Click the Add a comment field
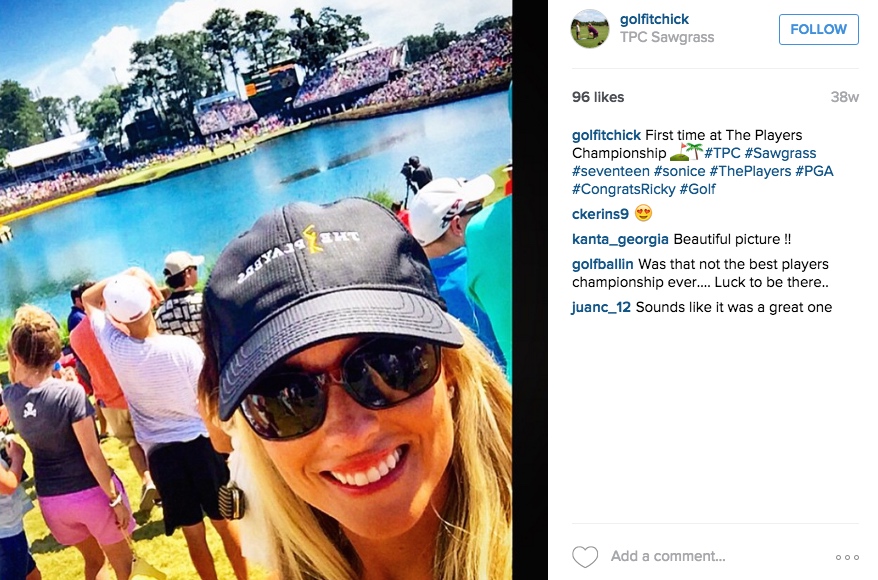The width and height of the screenshot is (878, 580). [718, 556]
